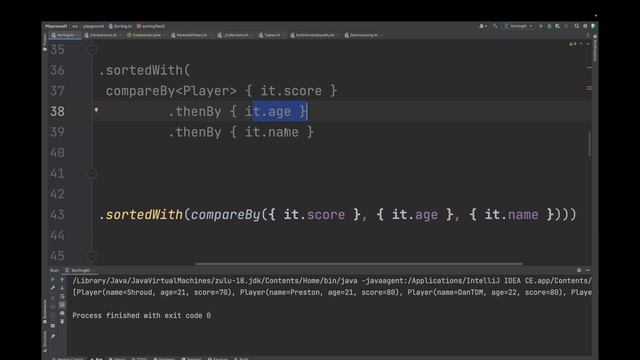Screen dimensions: 640x360
Task: Open the Tuples.kt tab
Action: 272,35
